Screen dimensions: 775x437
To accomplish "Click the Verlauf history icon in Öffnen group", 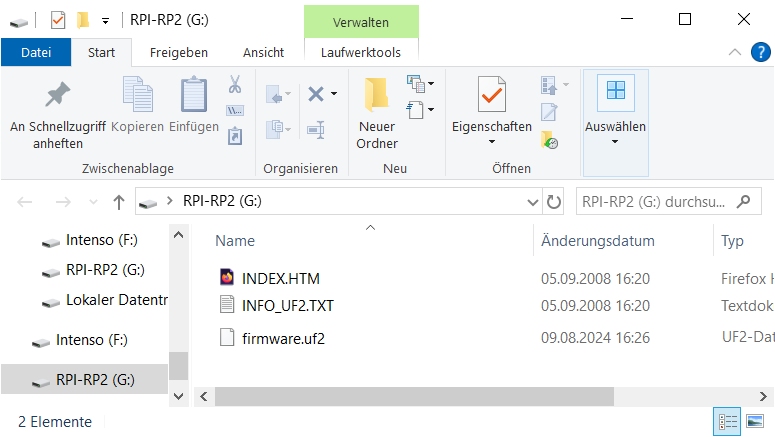I will (549, 141).
